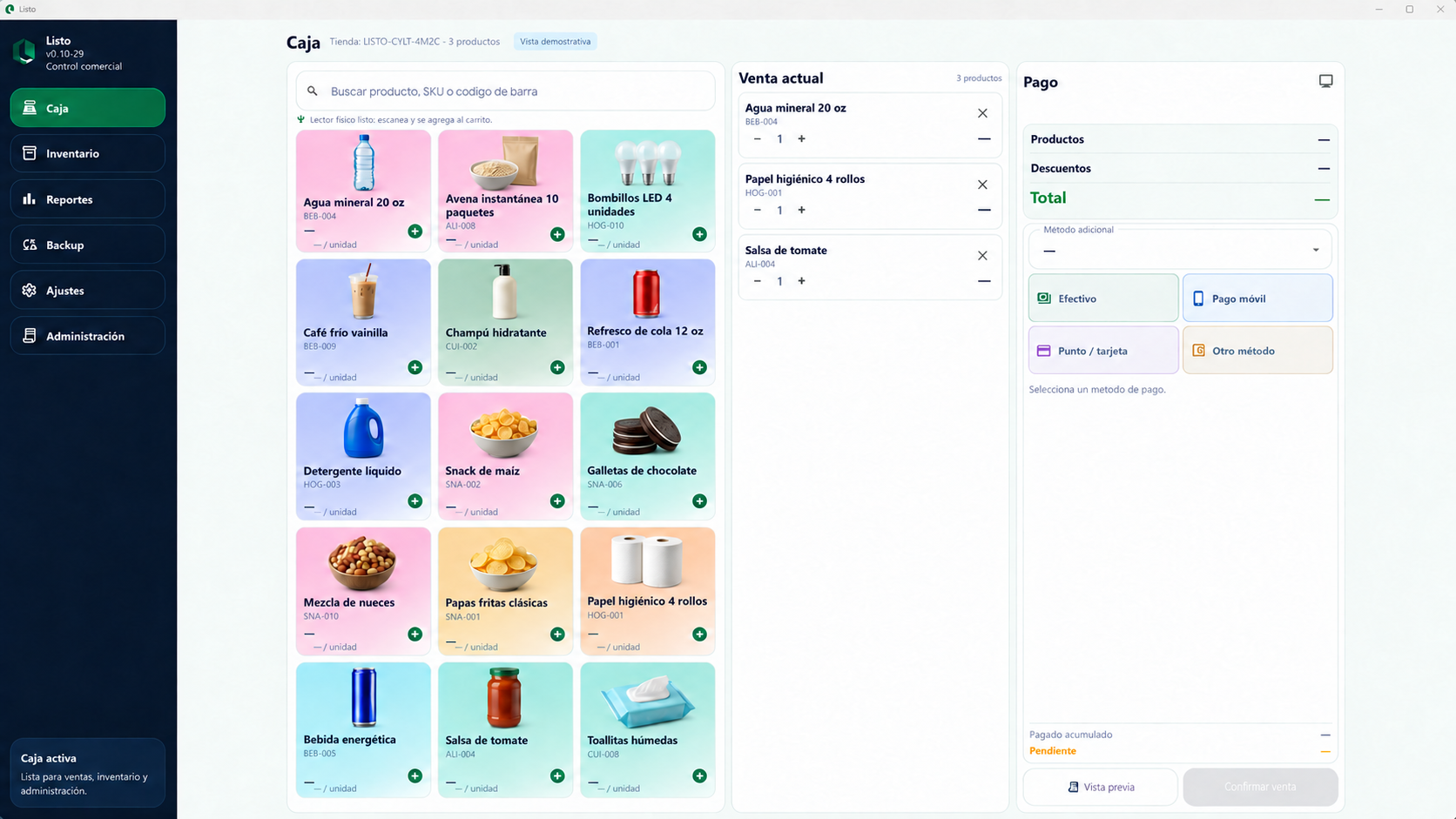
Task: Choose Otro método payment option
Action: [x=1257, y=350]
